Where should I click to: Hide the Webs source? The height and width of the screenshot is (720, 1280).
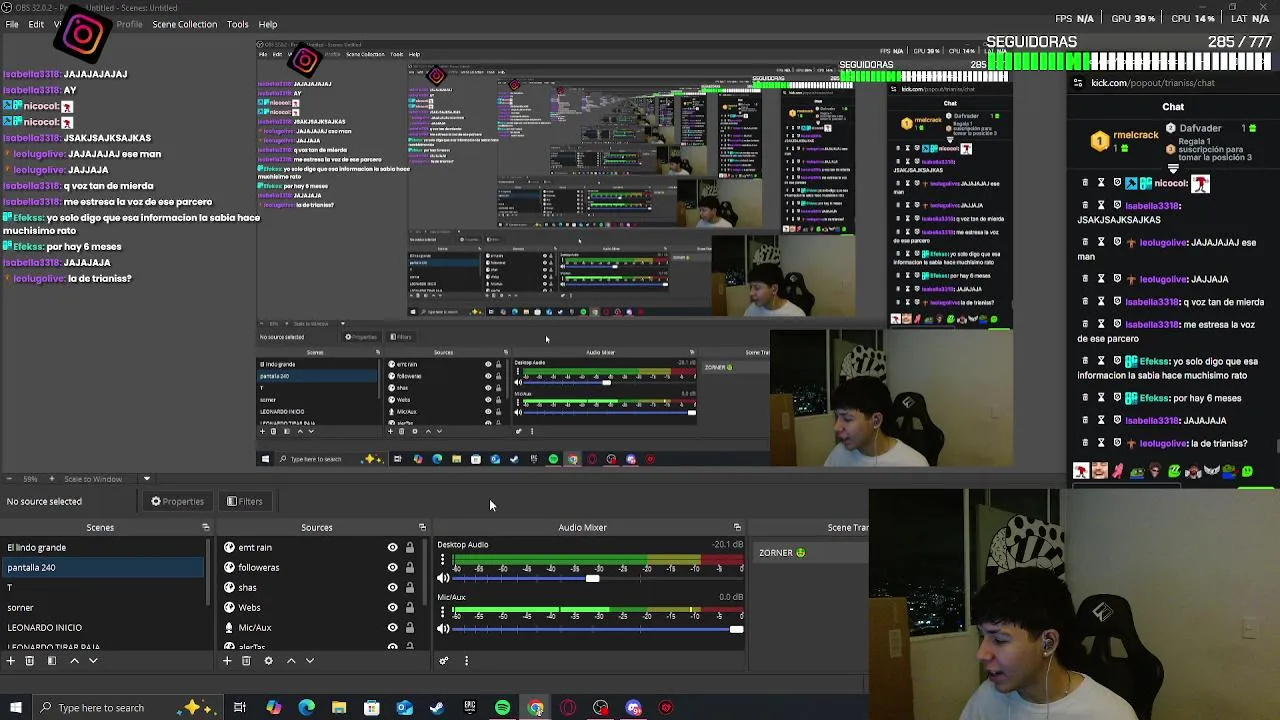tap(392, 607)
